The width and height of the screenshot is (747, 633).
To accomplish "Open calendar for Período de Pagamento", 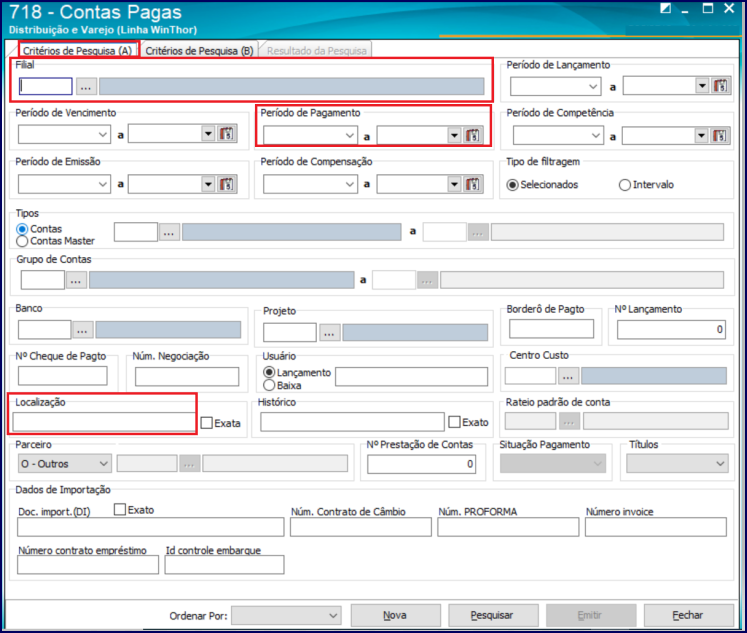I will [472, 135].
